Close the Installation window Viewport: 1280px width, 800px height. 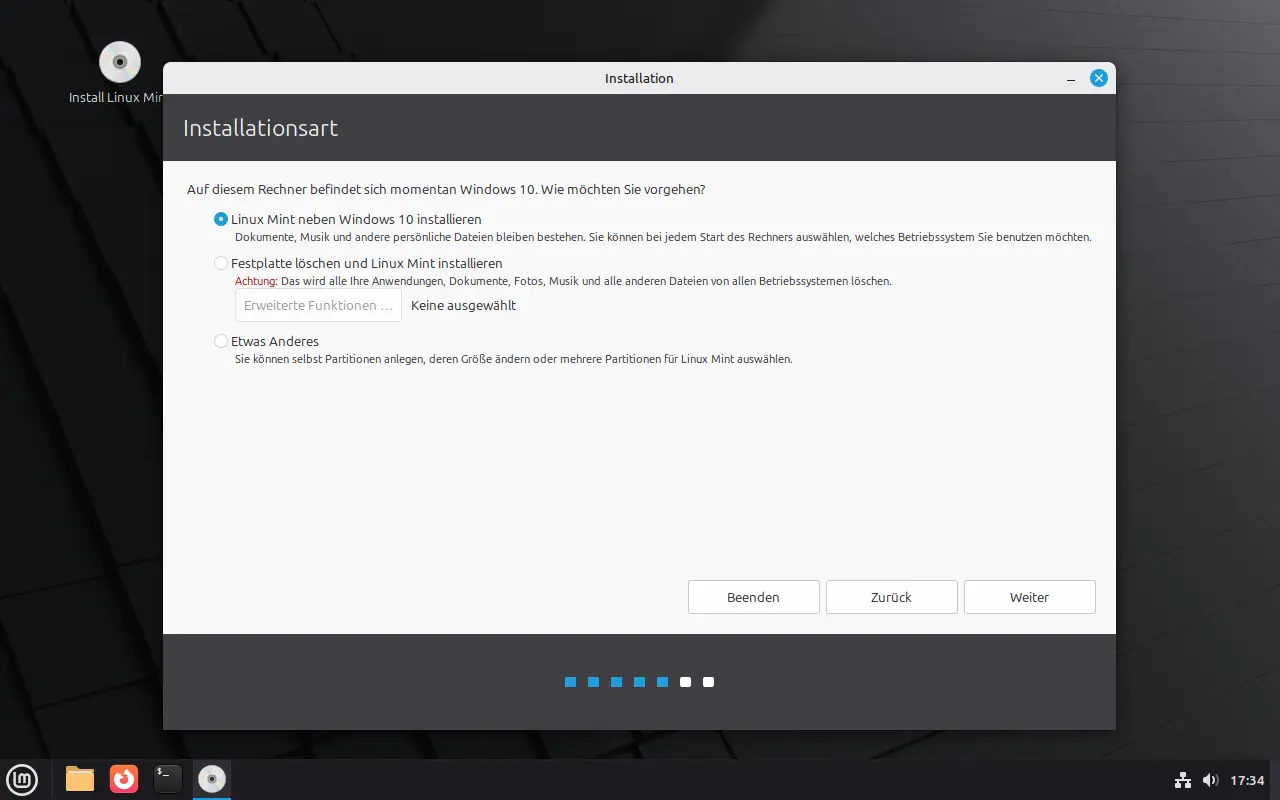[1099, 78]
